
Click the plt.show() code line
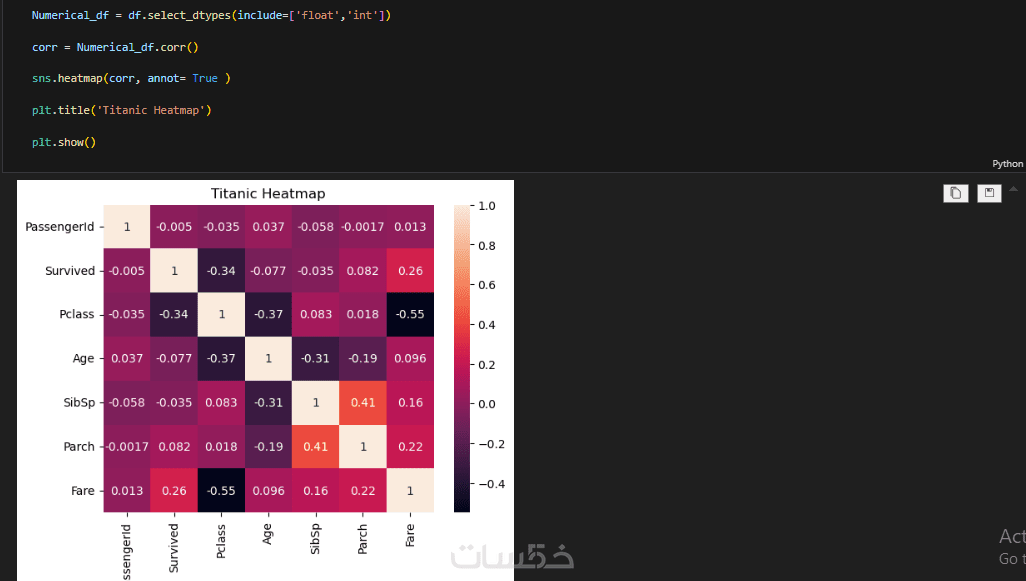[x=63, y=142]
